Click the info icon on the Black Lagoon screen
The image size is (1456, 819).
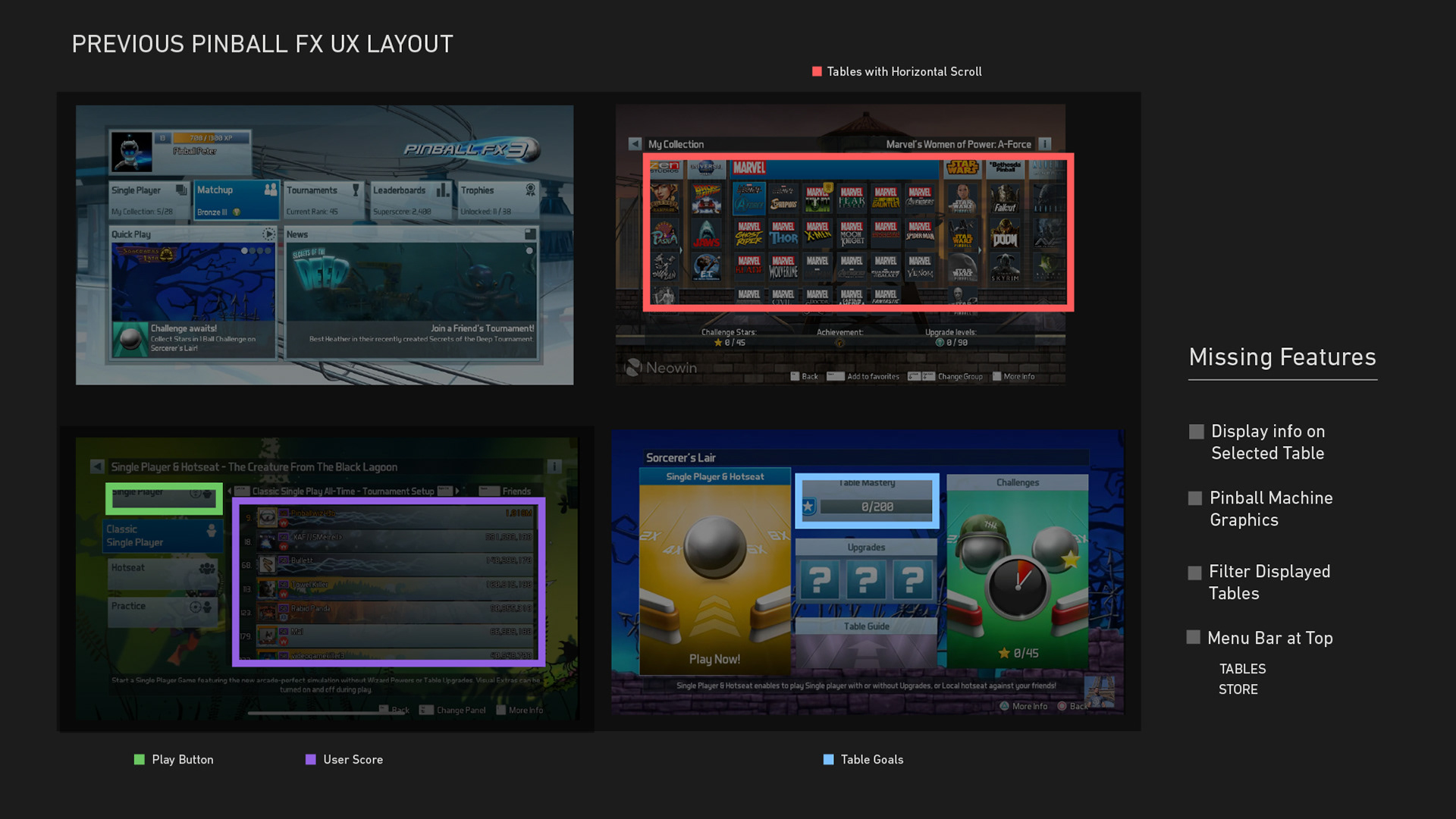pyautogui.click(x=554, y=466)
